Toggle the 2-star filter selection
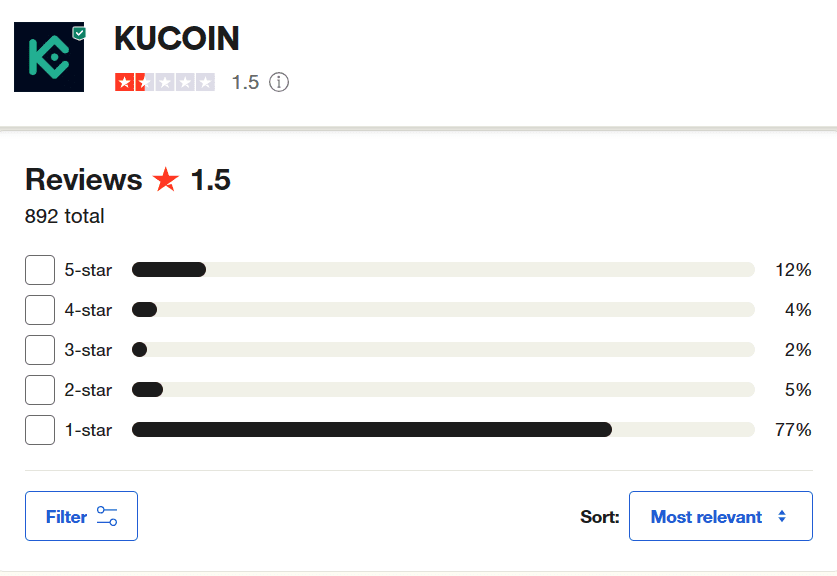The height and width of the screenshot is (576, 837). coord(40,389)
